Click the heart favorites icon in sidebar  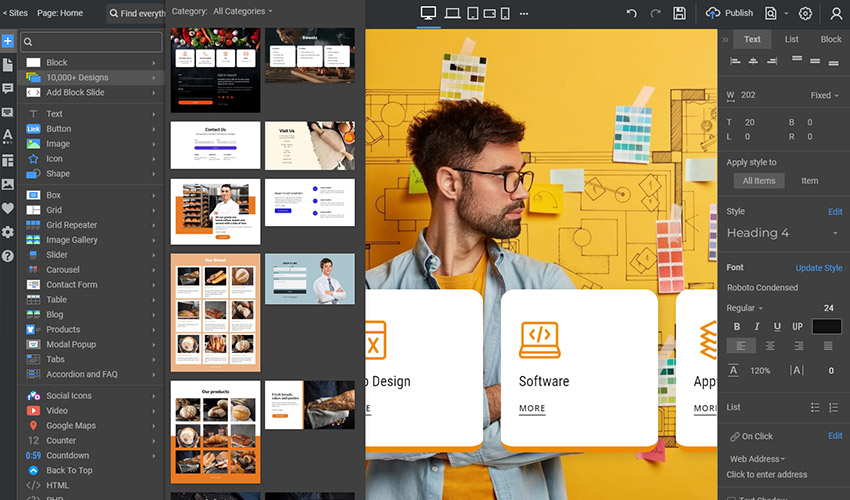point(8,208)
